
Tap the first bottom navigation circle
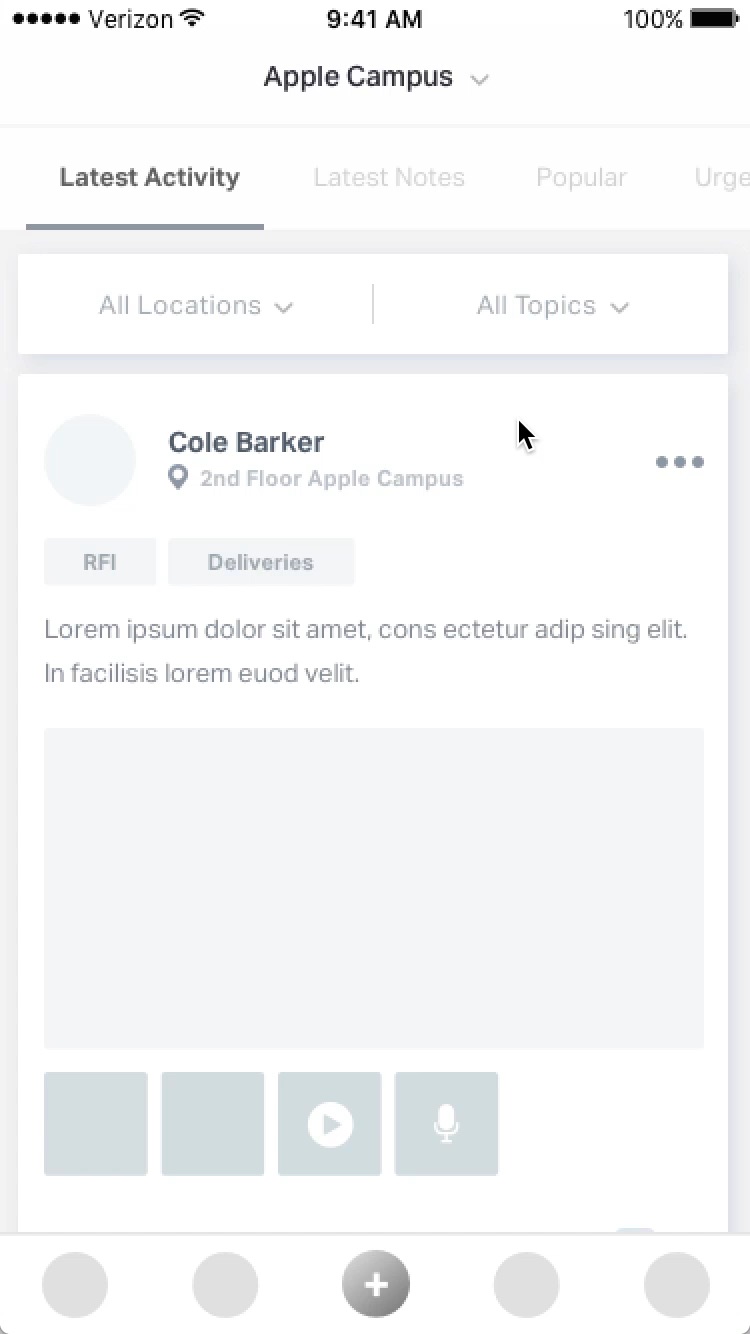pyautogui.click(x=75, y=1284)
